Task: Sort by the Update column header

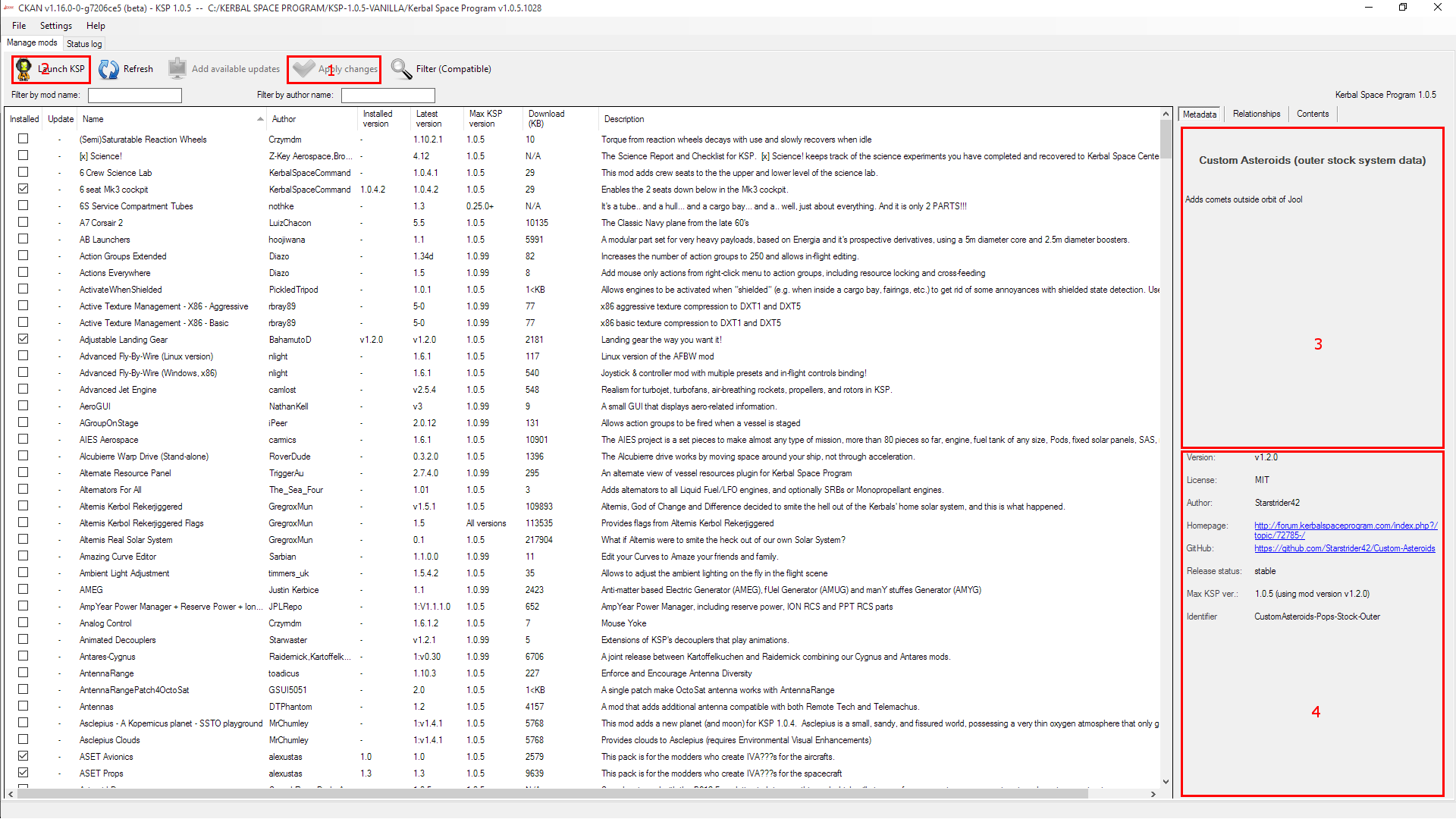Action: [61, 119]
